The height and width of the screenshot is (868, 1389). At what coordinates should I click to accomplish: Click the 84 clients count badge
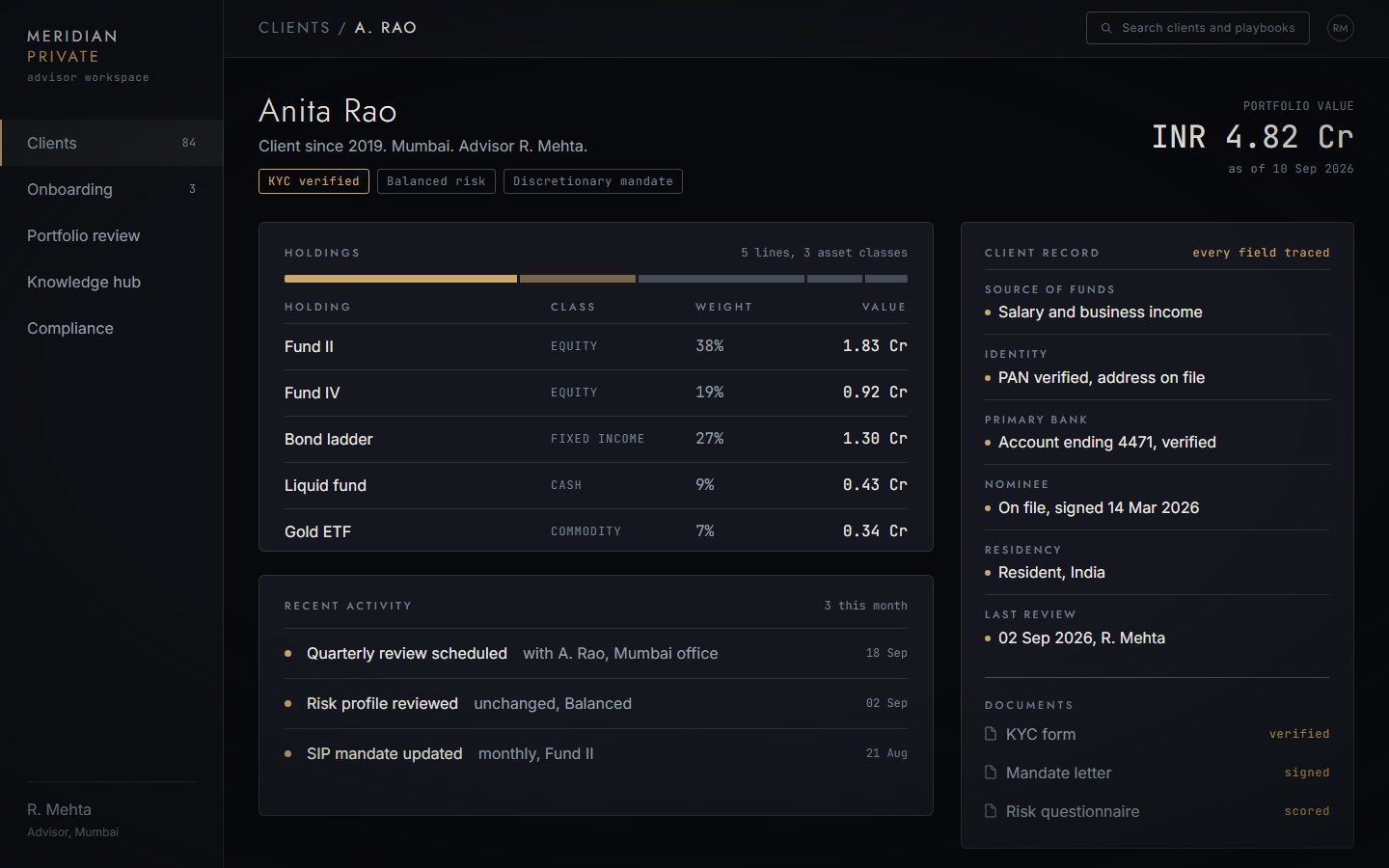[189, 143]
